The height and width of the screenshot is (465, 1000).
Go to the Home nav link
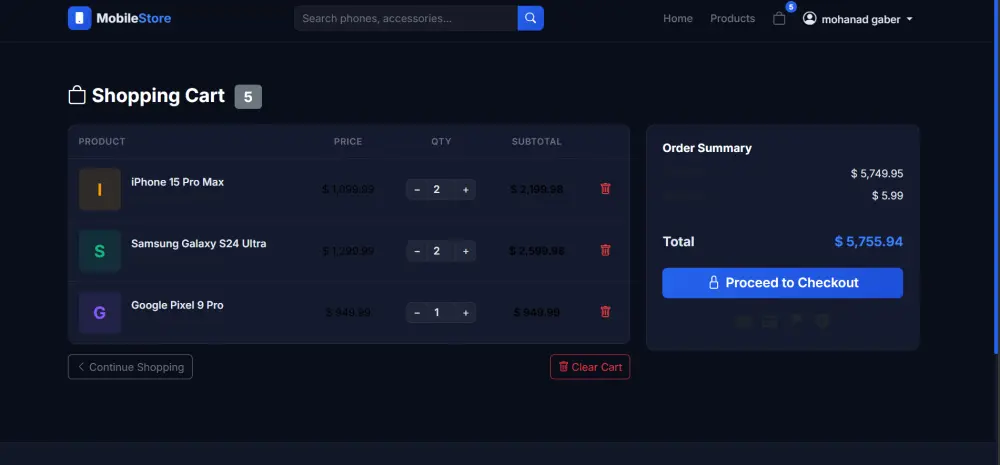(678, 18)
